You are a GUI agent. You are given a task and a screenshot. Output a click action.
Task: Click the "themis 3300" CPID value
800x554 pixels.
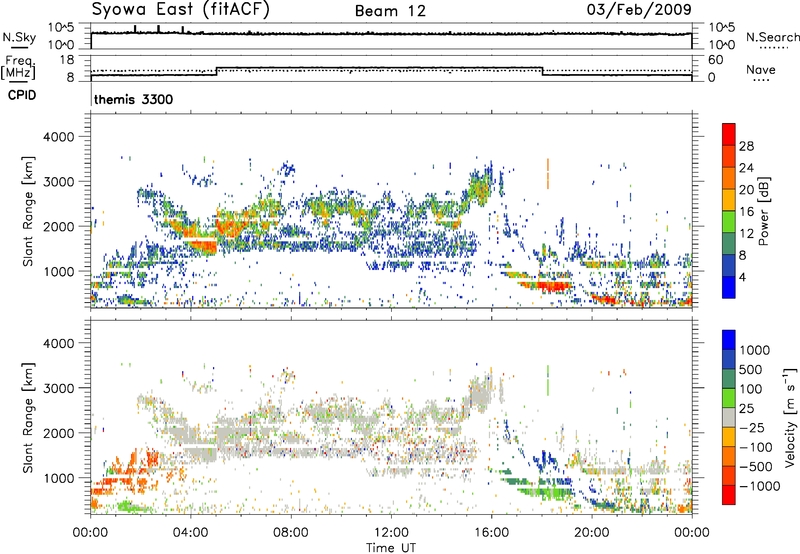click(x=134, y=99)
